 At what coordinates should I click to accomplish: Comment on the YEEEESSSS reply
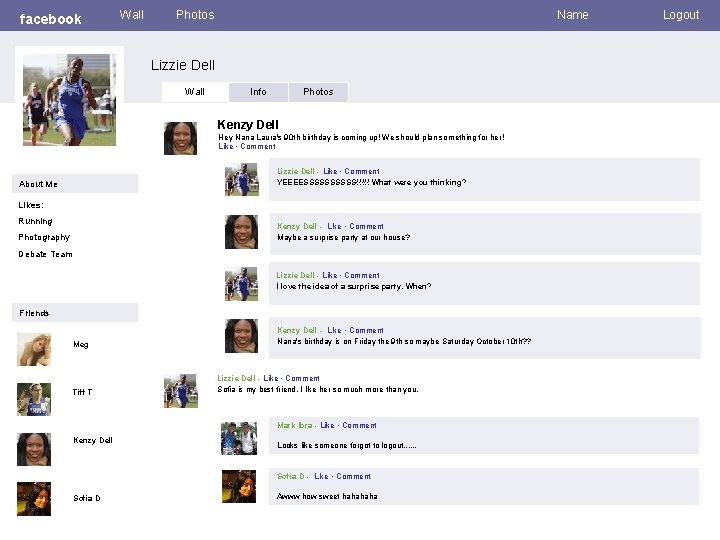(362, 171)
